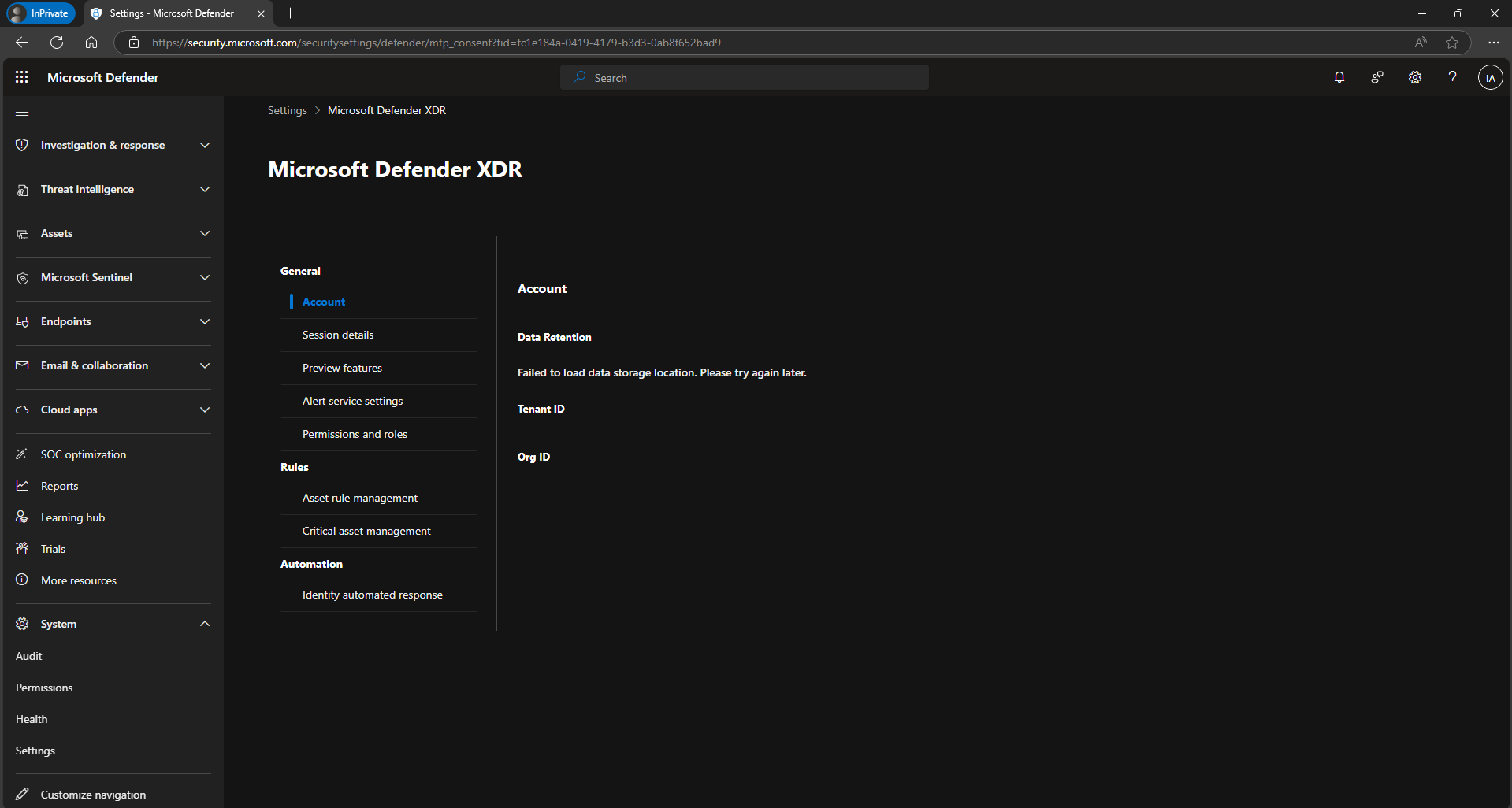
Task: Click the Investigation & response shield icon
Action: click(22, 145)
